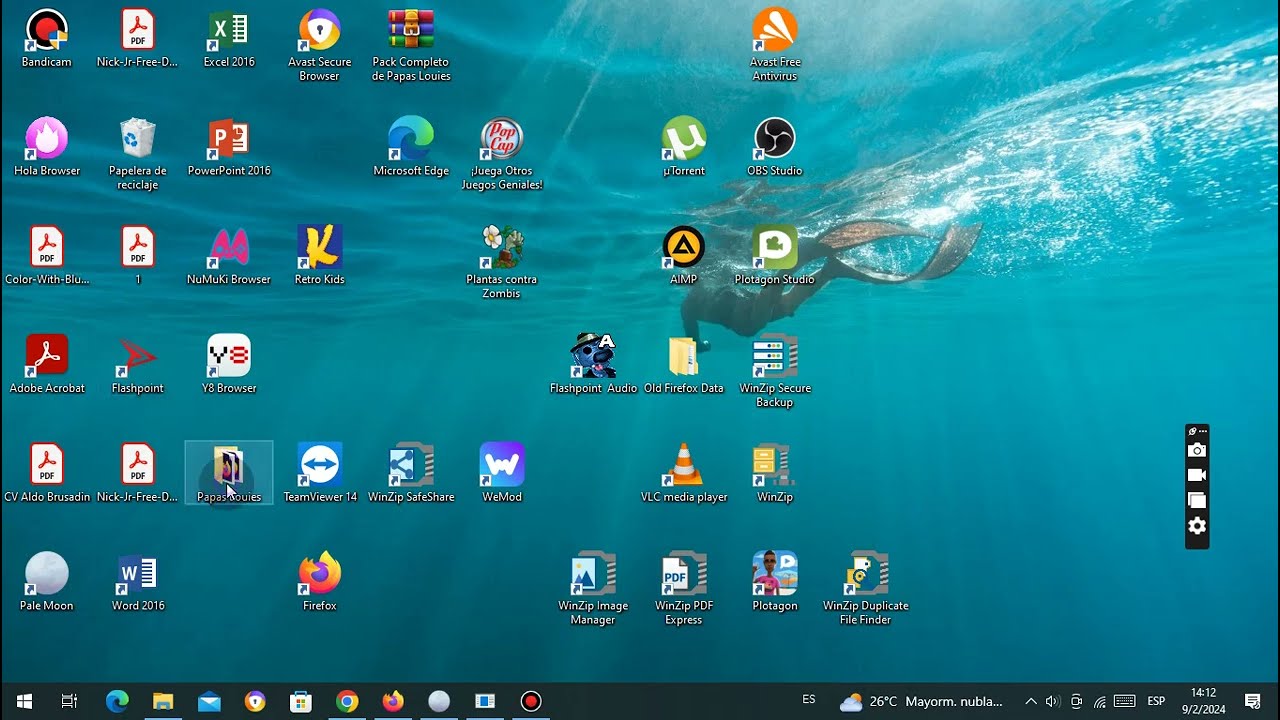Open the OBS Studio shortcut
This screenshot has height=720, width=1280.
tap(775, 148)
